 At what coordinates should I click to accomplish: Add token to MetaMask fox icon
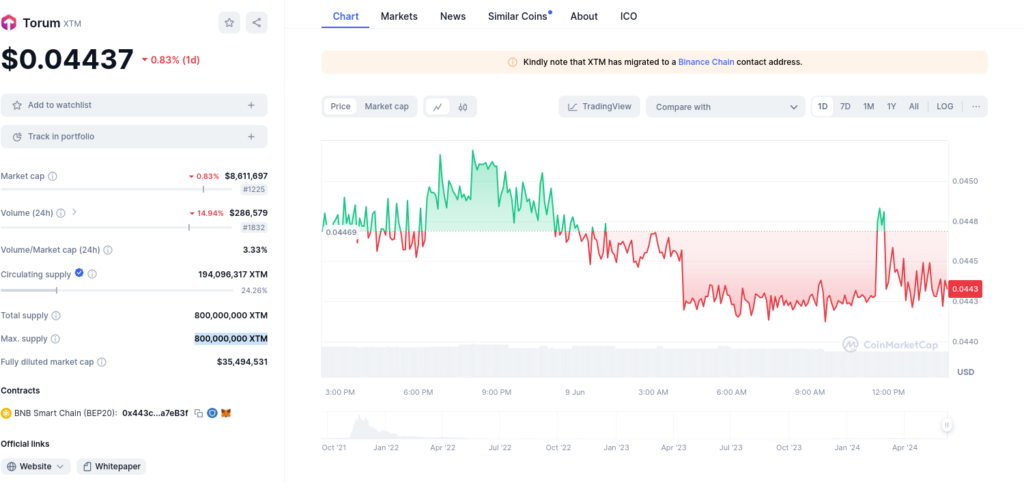tap(226, 413)
